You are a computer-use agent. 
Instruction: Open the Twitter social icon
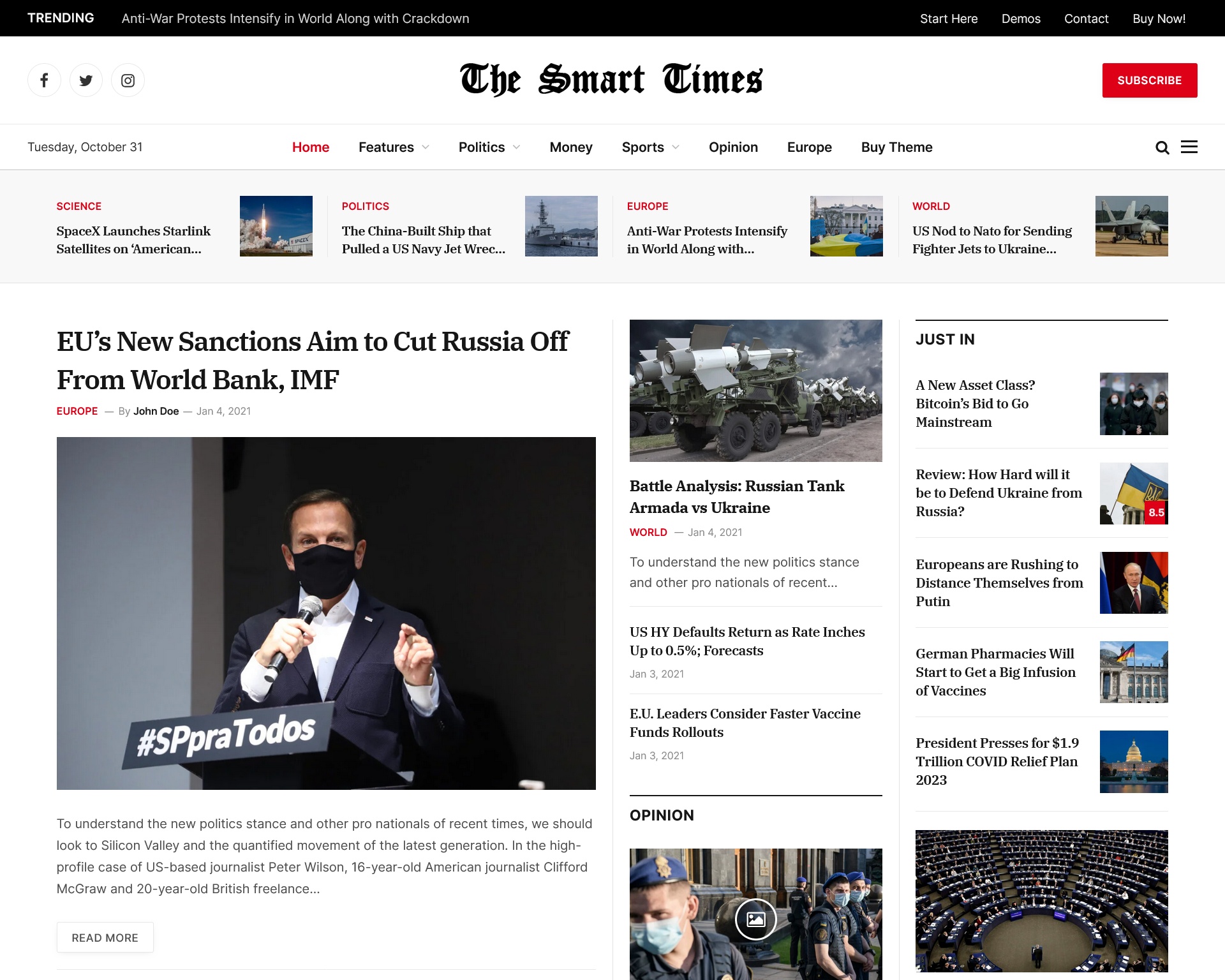click(86, 80)
